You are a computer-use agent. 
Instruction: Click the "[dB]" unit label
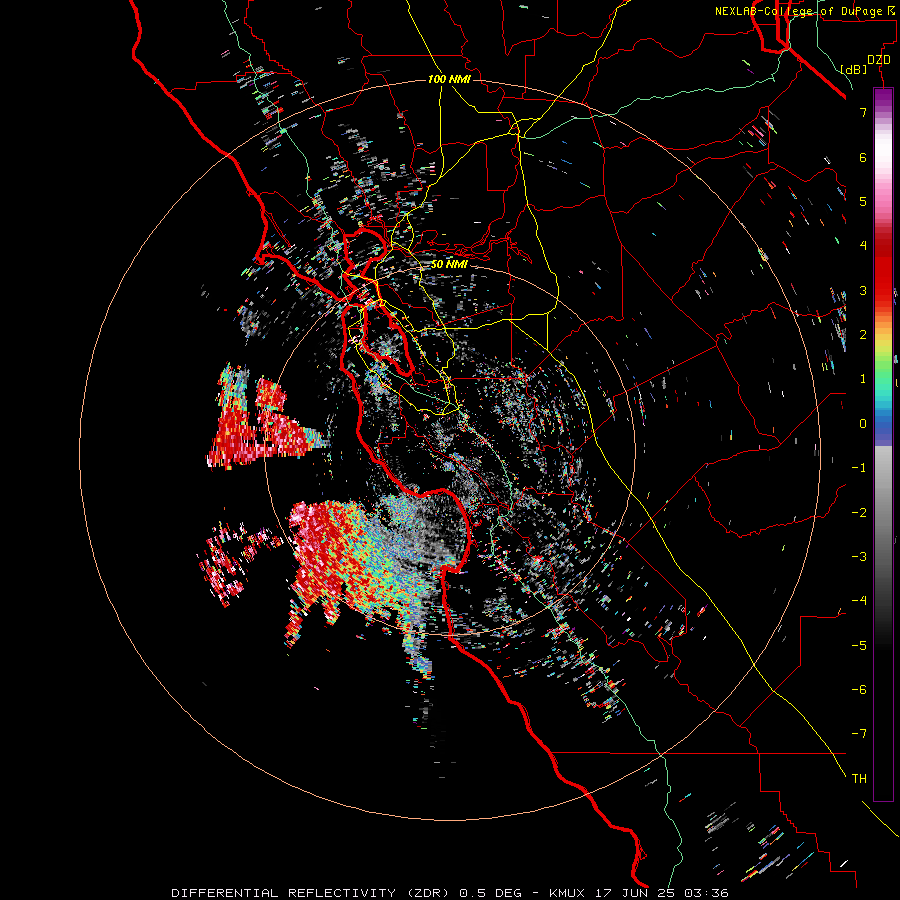[x=854, y=69]
